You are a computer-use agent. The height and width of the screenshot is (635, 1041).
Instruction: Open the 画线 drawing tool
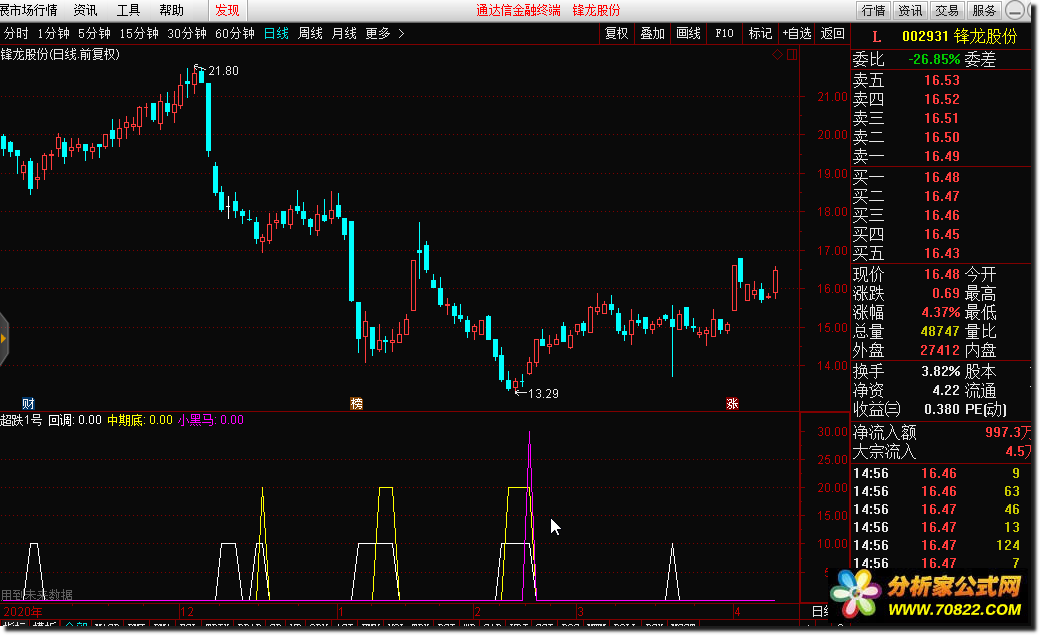click(x=688, y=33)
